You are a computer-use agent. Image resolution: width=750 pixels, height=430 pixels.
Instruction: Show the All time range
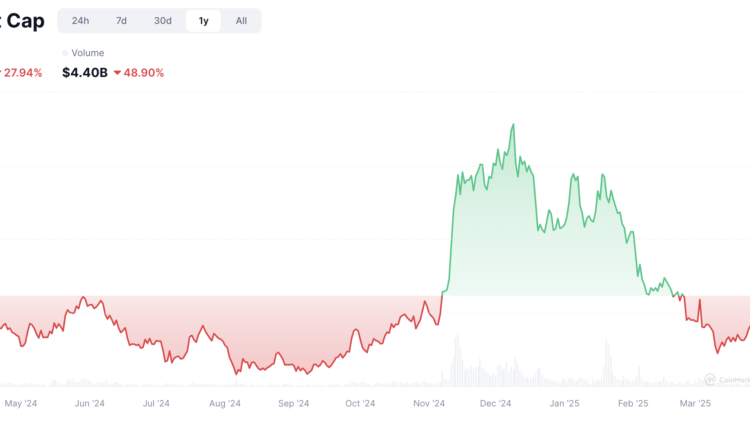click(241, 21)
